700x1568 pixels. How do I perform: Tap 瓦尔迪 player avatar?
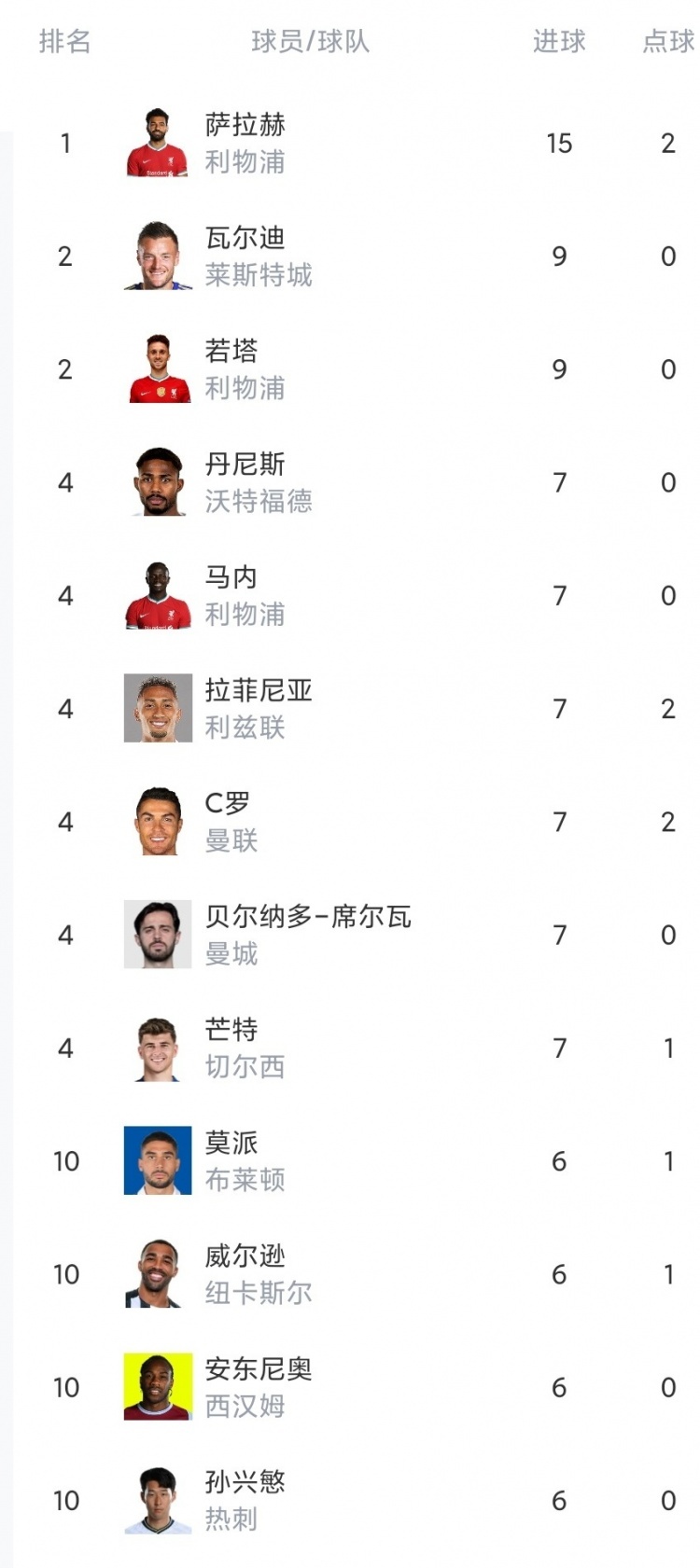click(x=158, y=256)
